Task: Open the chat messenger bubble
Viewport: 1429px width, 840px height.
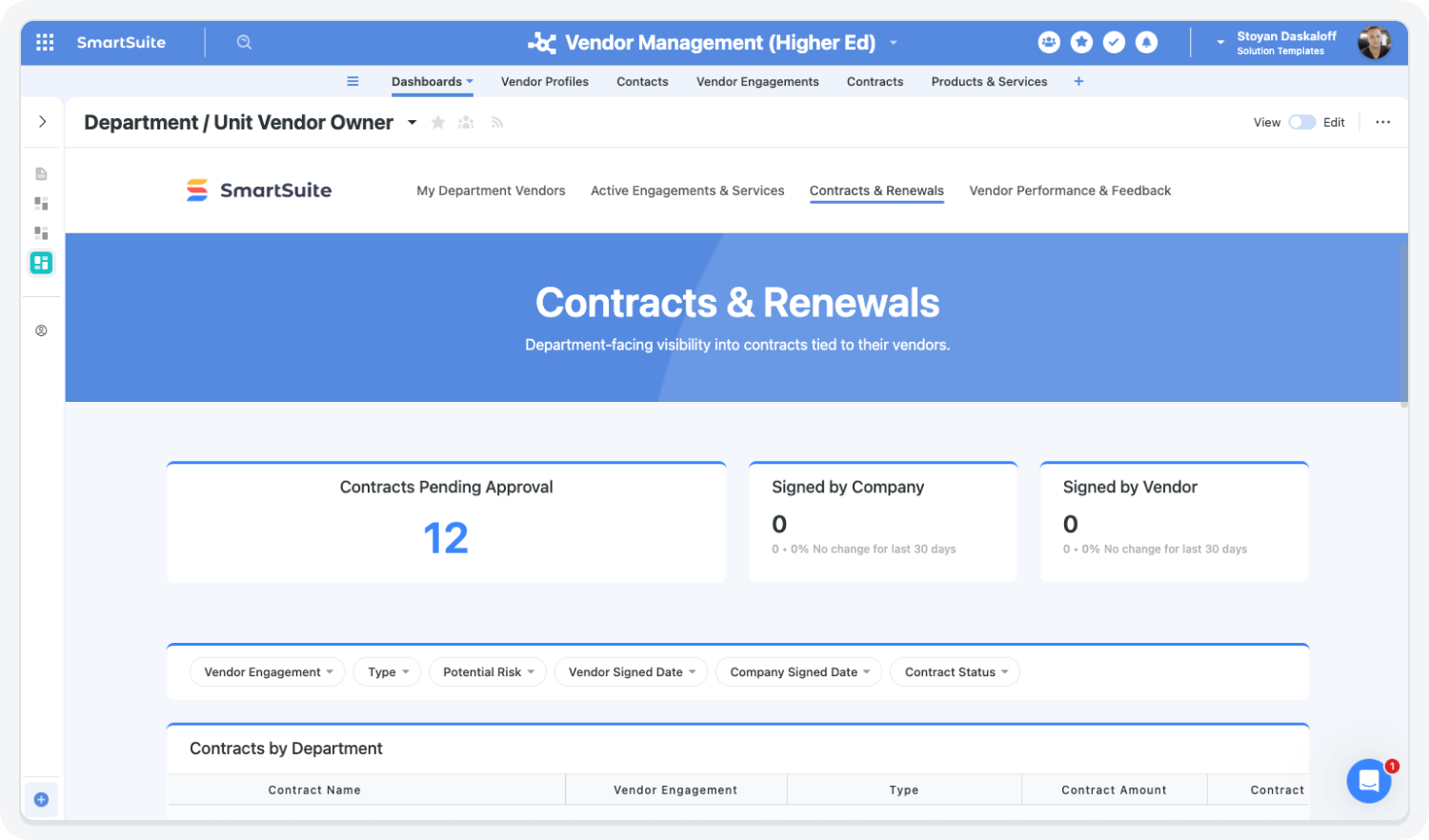Action: [x=1369, y=781]
